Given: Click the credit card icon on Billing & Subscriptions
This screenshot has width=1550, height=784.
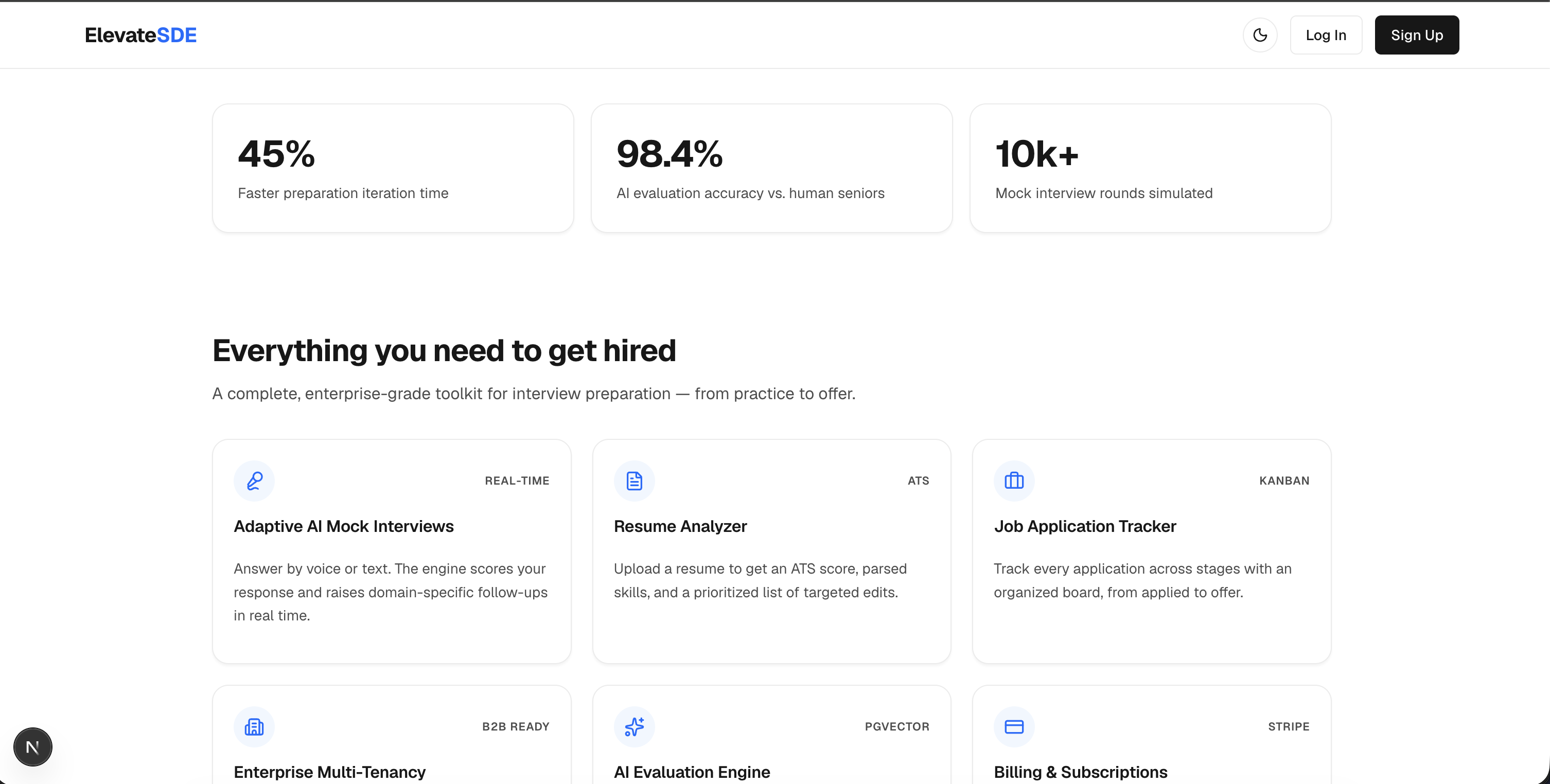Looking at the screenshot, I should click(x=1014, y=727).
